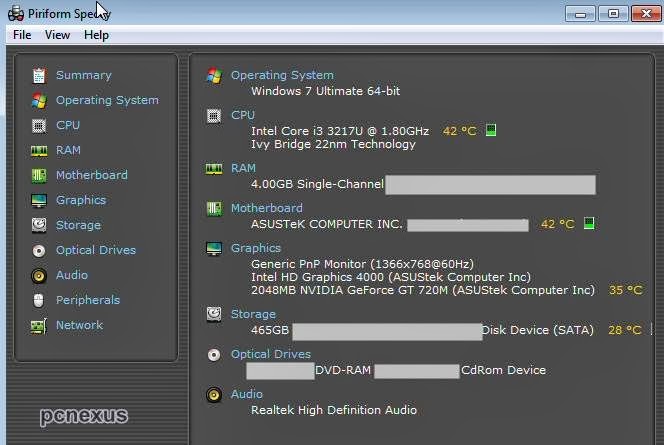Image resolution: width=664 pixels, height=445 pixels.
Task: Click the Storage disk icon in summary panel
Action: (214, 315)
